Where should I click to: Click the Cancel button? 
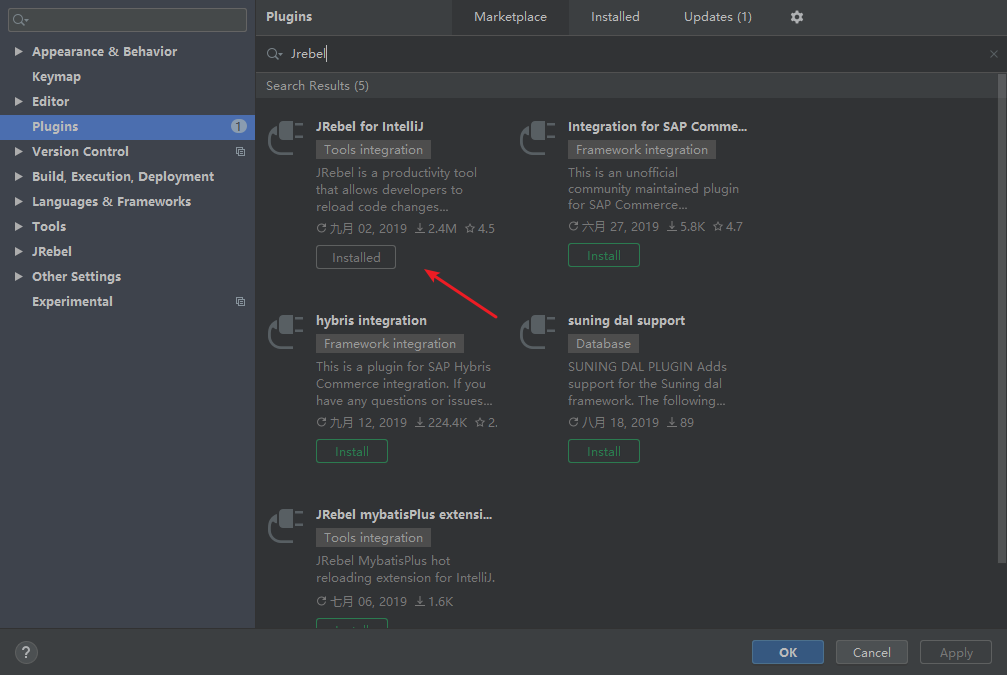pos(871,653)
